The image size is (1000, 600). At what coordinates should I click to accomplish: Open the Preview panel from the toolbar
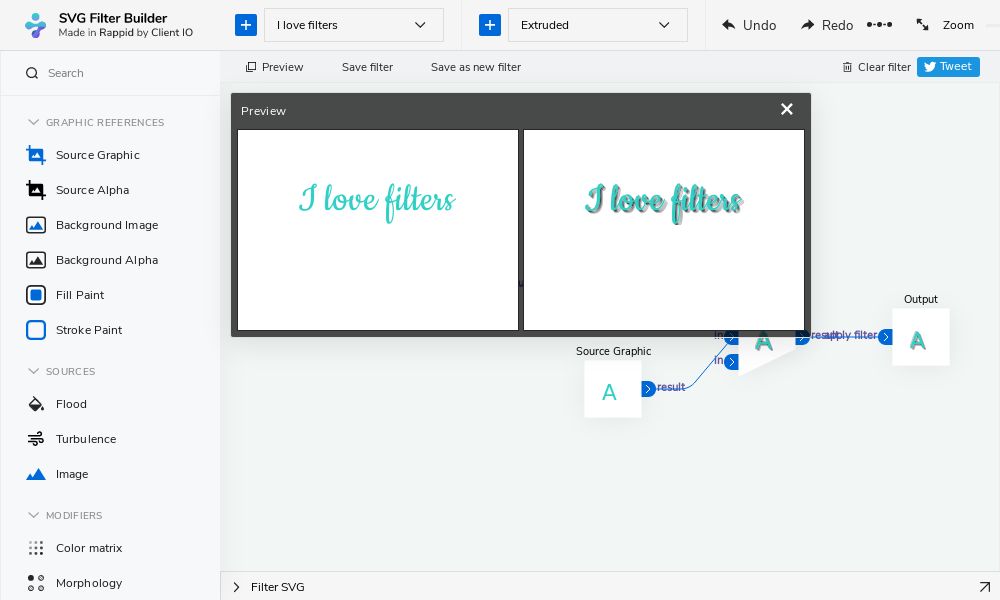(x=274, y=67)
